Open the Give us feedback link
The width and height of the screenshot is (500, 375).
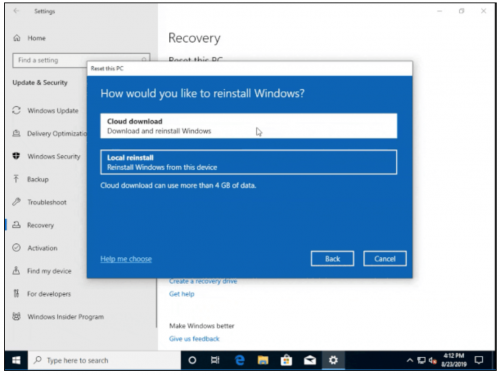tap(194, 339)
